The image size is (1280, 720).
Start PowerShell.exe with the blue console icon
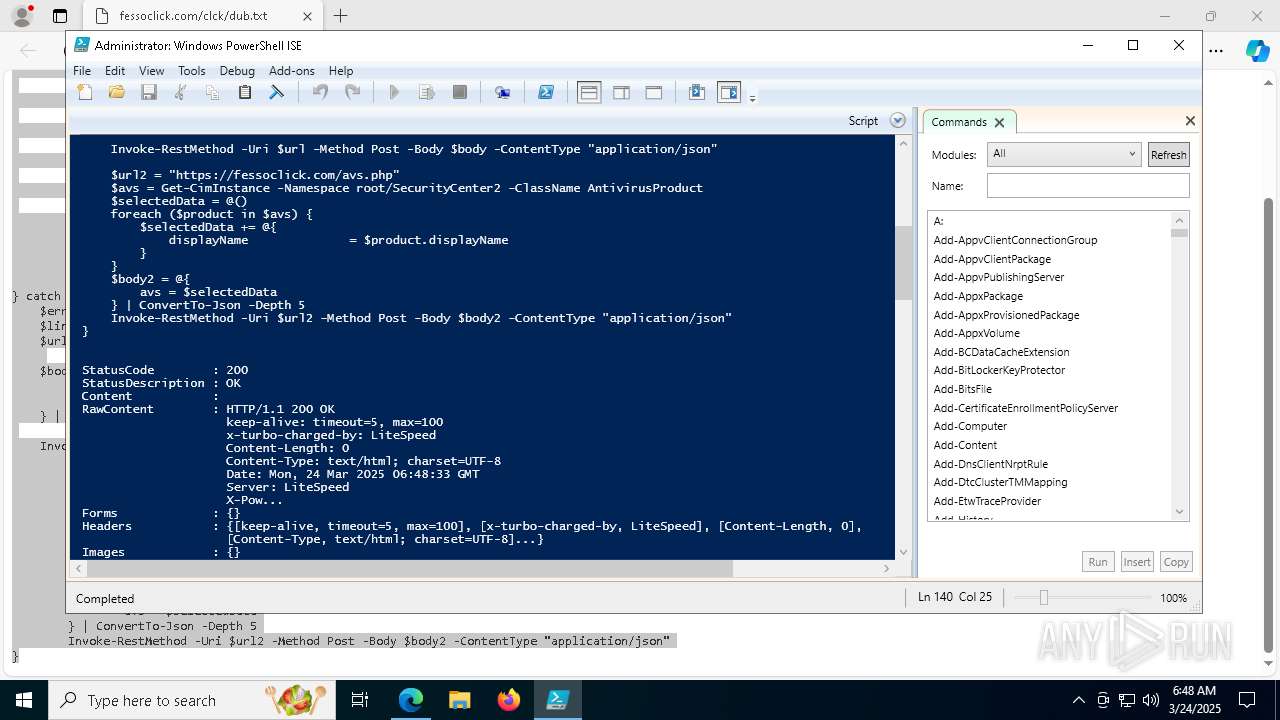point(546,92)
